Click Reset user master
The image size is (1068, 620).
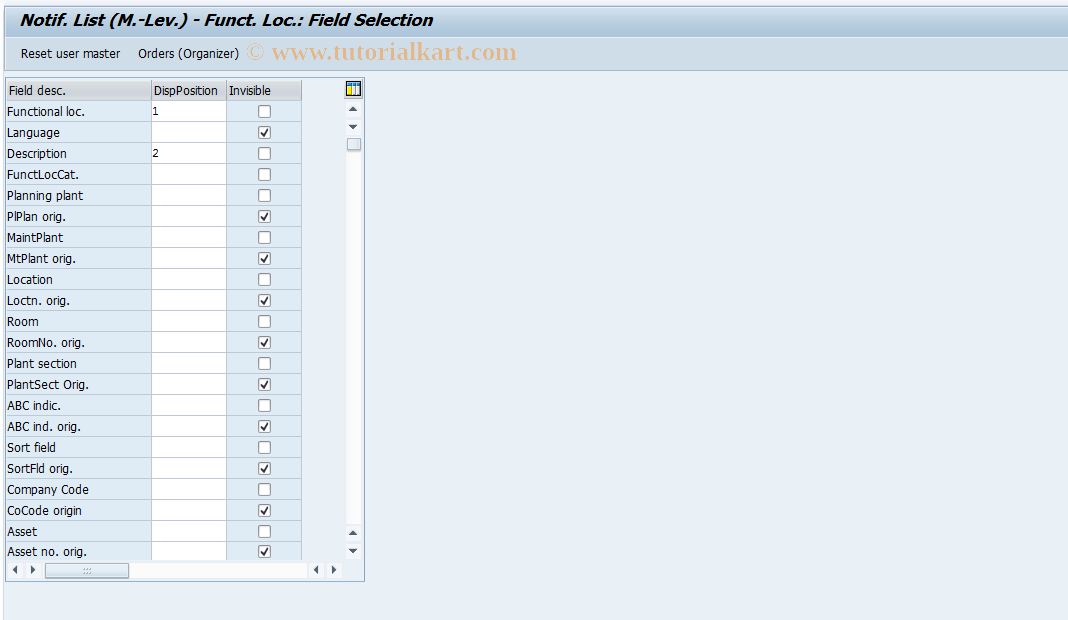point(70,53)
